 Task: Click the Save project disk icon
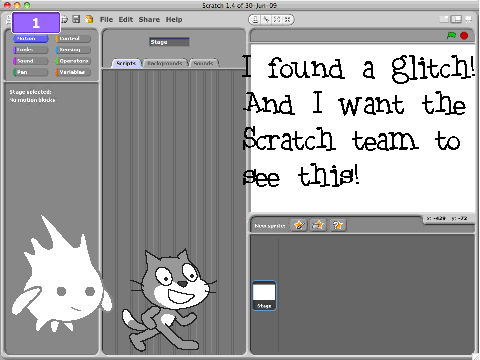(76, 19)
